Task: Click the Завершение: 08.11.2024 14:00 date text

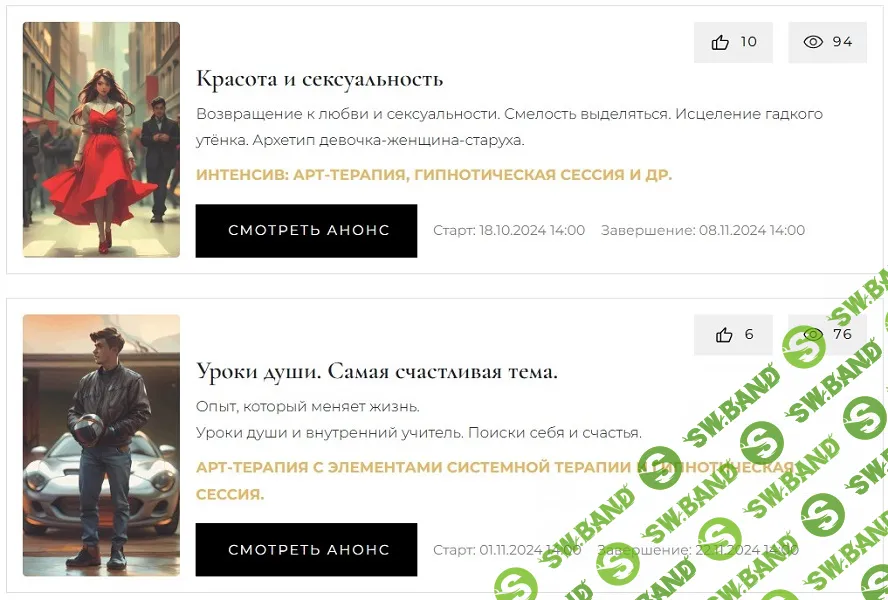Action: pos(702,231)
